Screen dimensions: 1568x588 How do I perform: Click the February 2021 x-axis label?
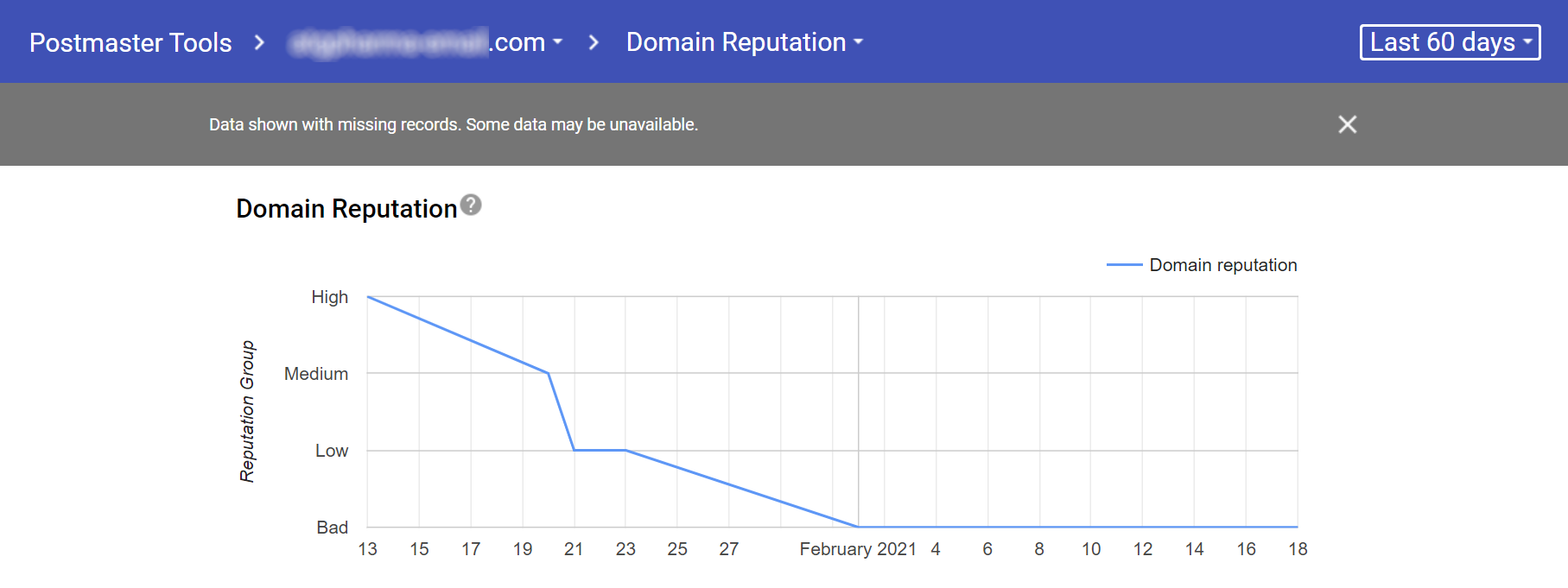(857, 549)
